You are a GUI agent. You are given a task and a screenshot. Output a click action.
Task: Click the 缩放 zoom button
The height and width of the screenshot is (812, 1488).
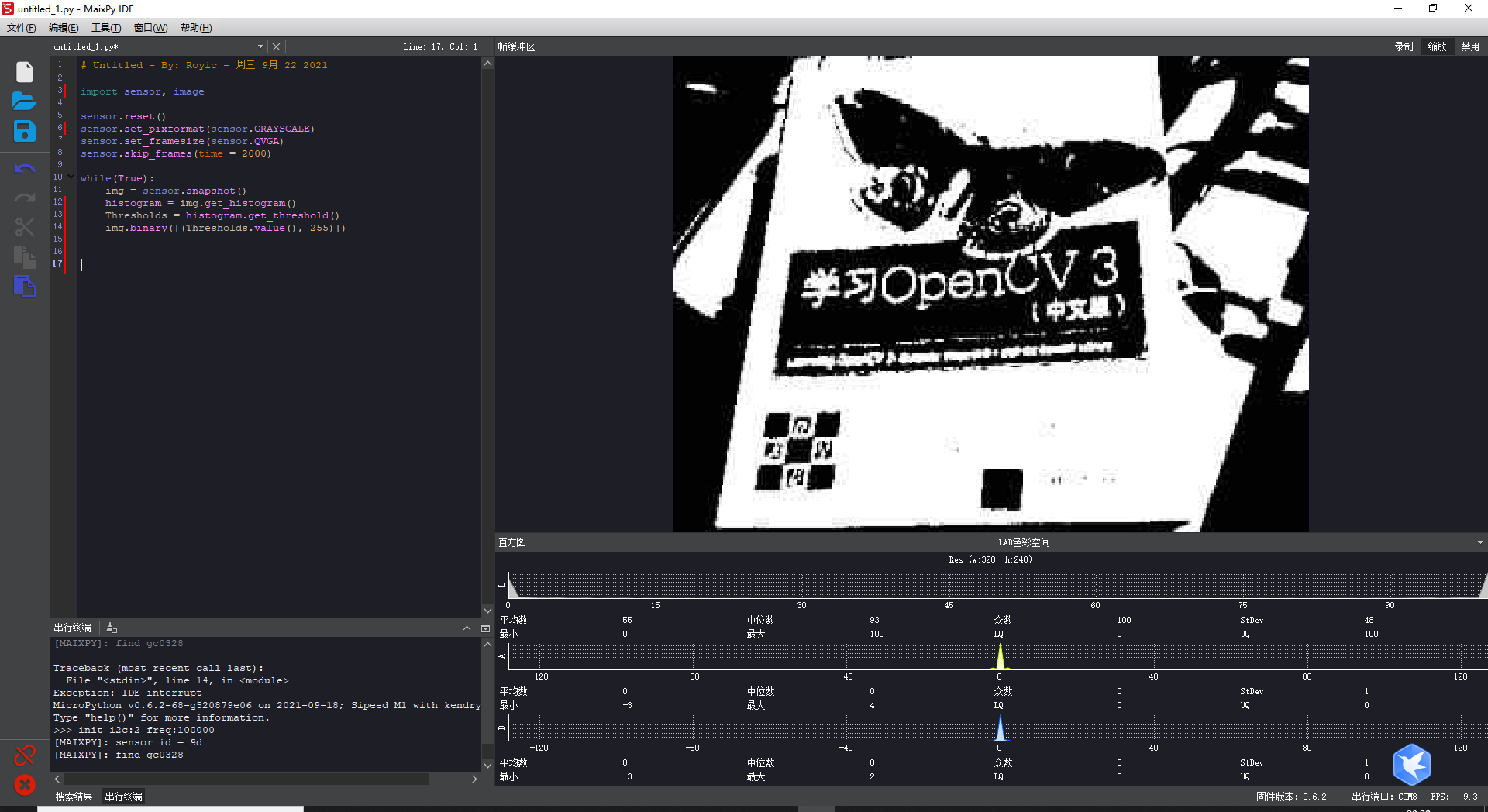point(1437,46)
